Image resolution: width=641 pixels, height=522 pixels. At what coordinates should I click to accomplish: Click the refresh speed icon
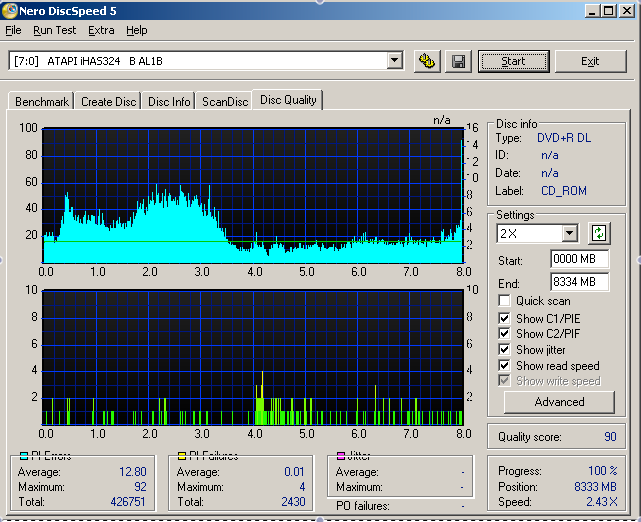click(x=599, y=233)
